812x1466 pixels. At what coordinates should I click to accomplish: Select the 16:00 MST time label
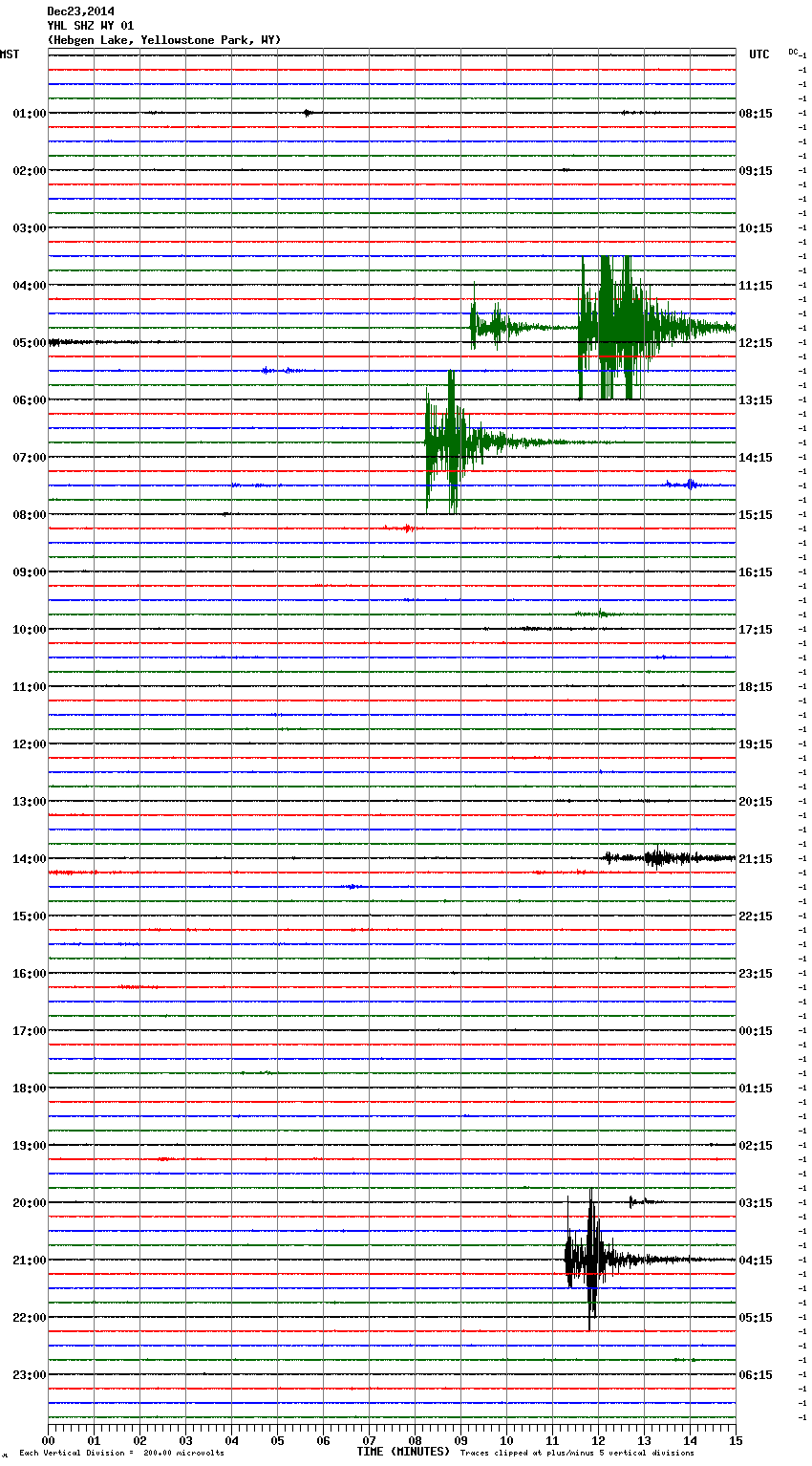30,974
